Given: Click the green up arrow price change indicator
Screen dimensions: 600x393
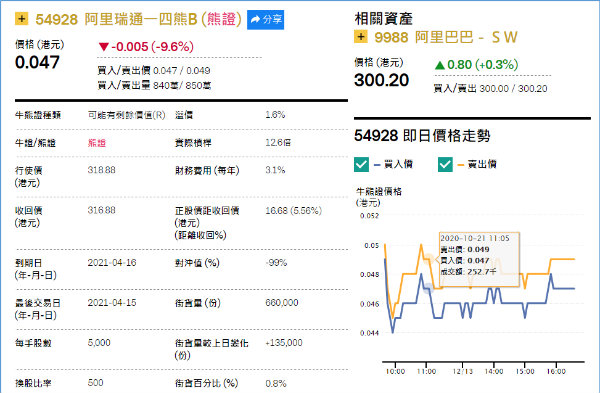Looking at the screenshot, I should [x=440, y=65].
